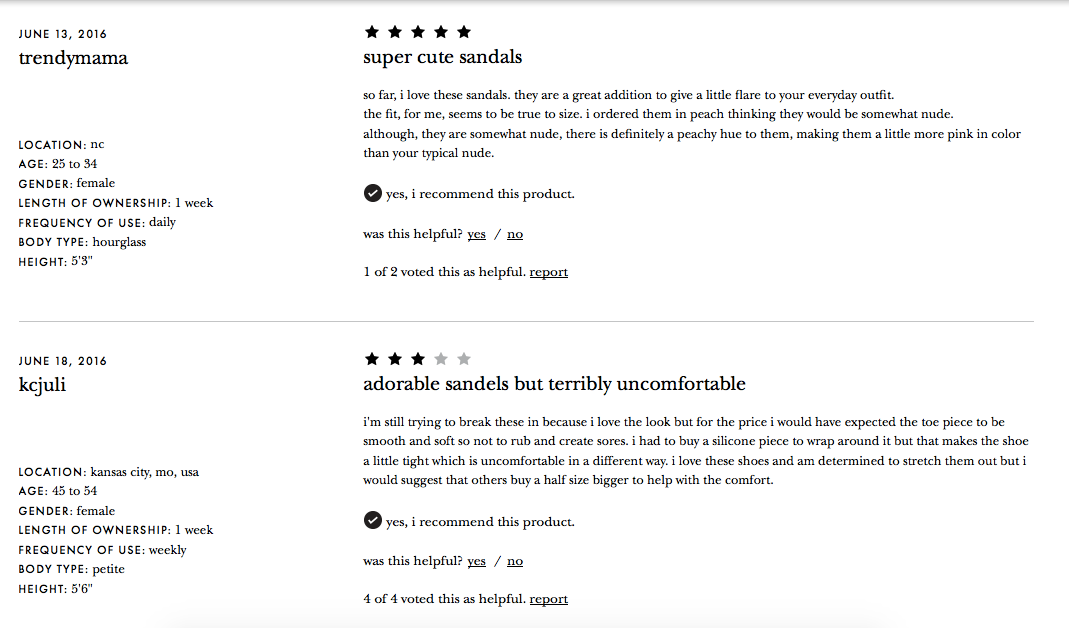Click the first star of the five-star rating
This screenshot has width=1069, height=628.
click(371, 31)
